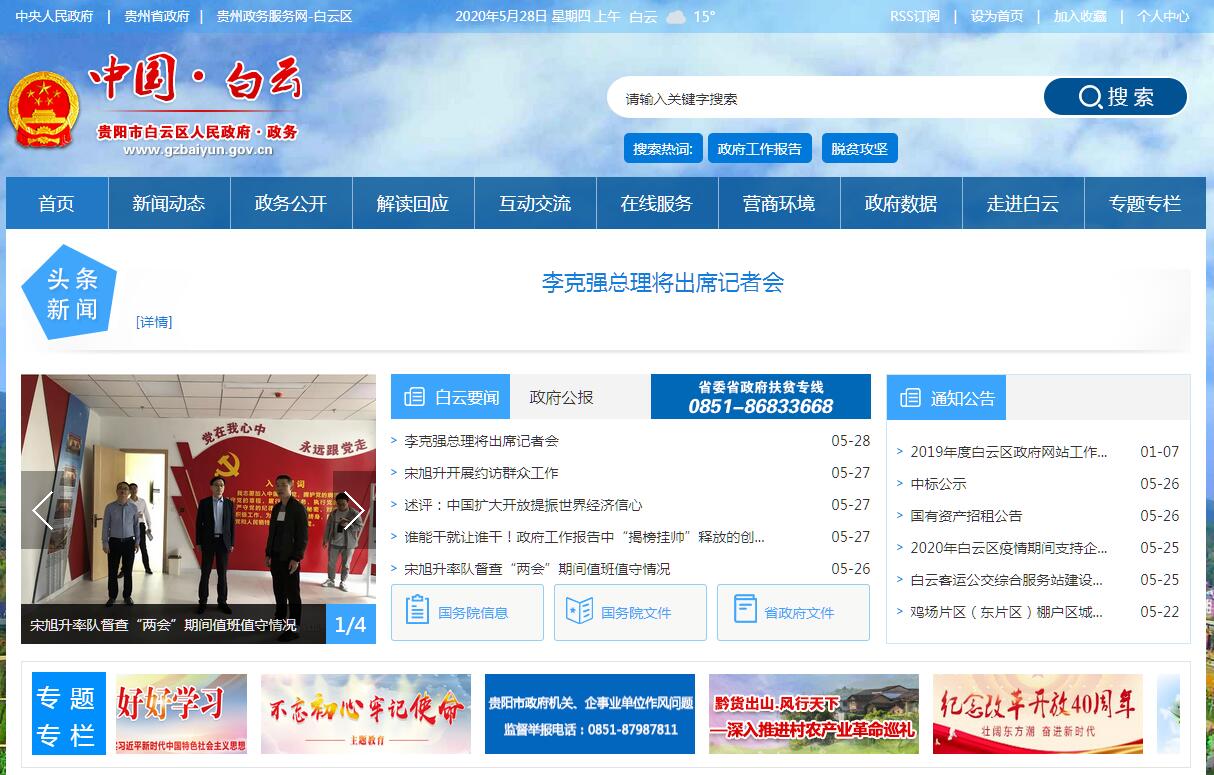Open 个人中心 link
1214x775 pixels.
click(1163, 16)
